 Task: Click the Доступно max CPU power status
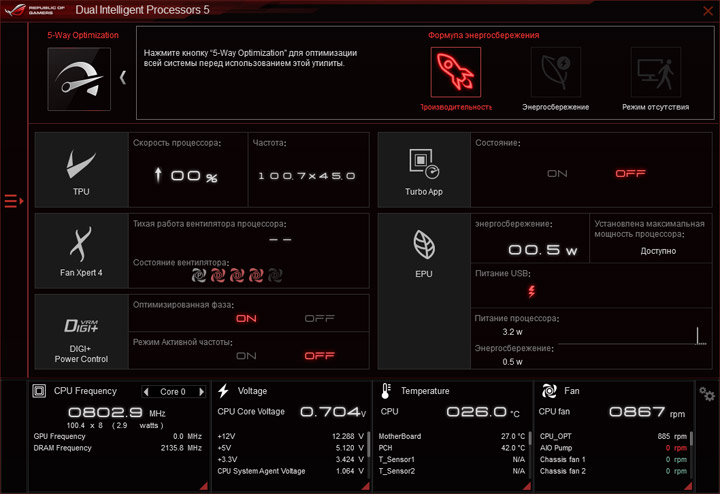658,251
